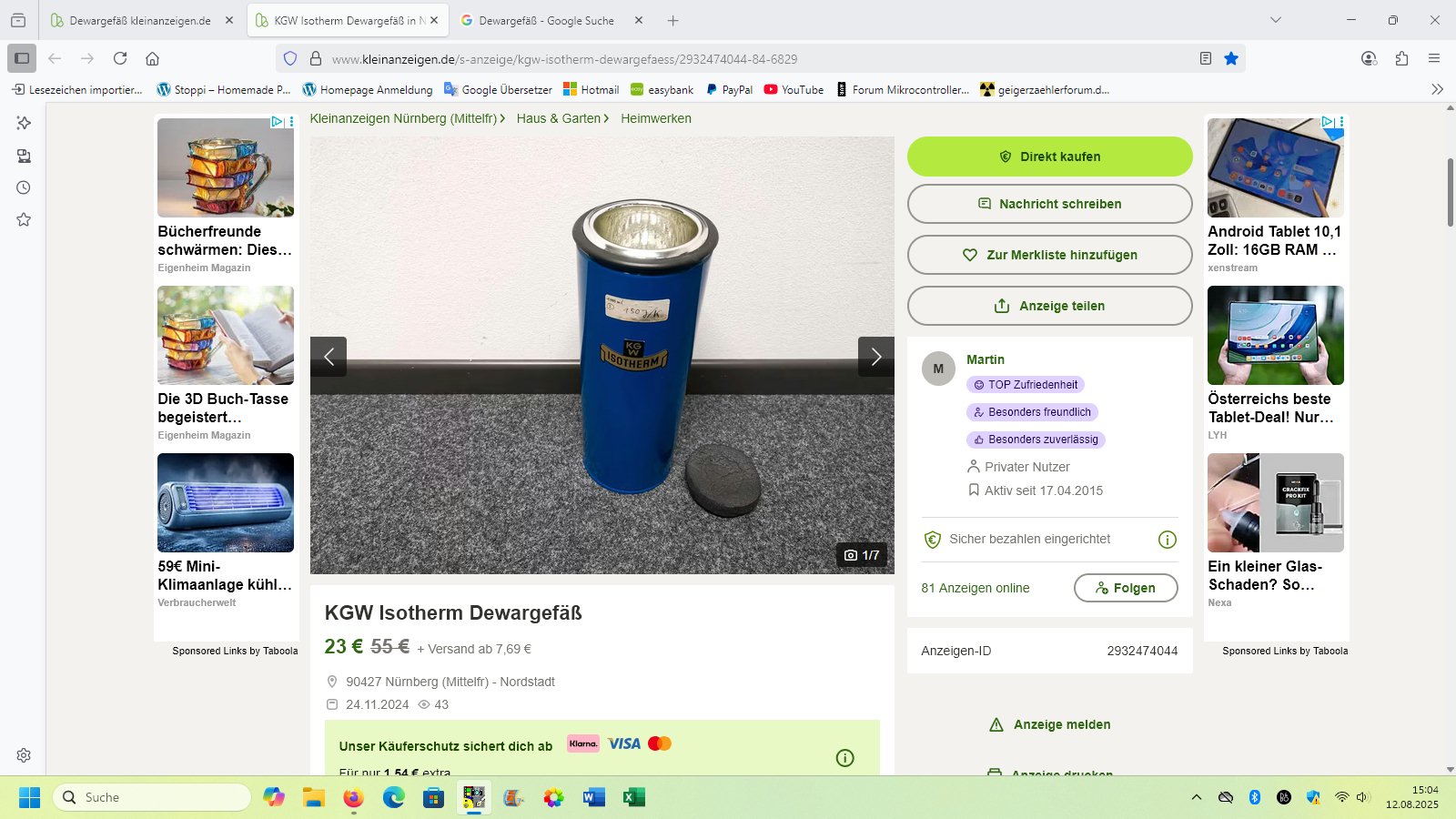
Task: Click the taskbar Suche search box
Action: tap(152, 797)
